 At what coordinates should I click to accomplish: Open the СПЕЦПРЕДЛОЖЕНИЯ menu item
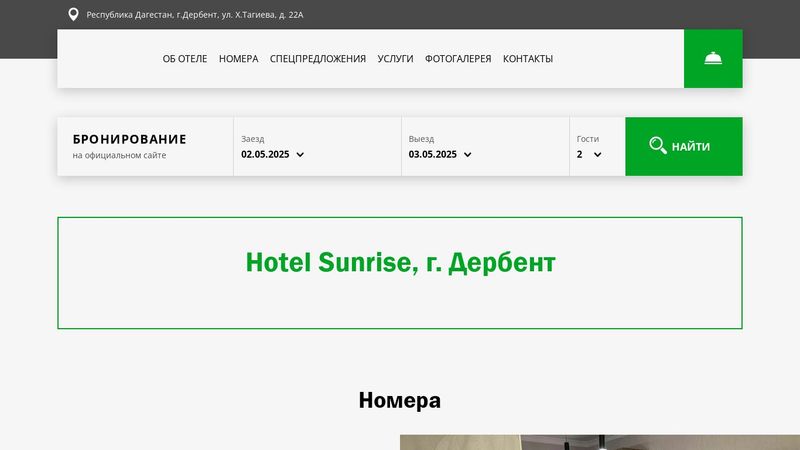coord(318,59)
